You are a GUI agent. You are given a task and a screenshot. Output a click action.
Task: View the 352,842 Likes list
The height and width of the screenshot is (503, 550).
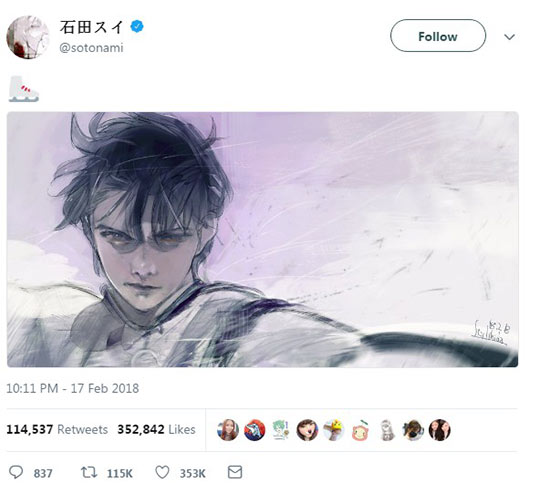(156, 430)
